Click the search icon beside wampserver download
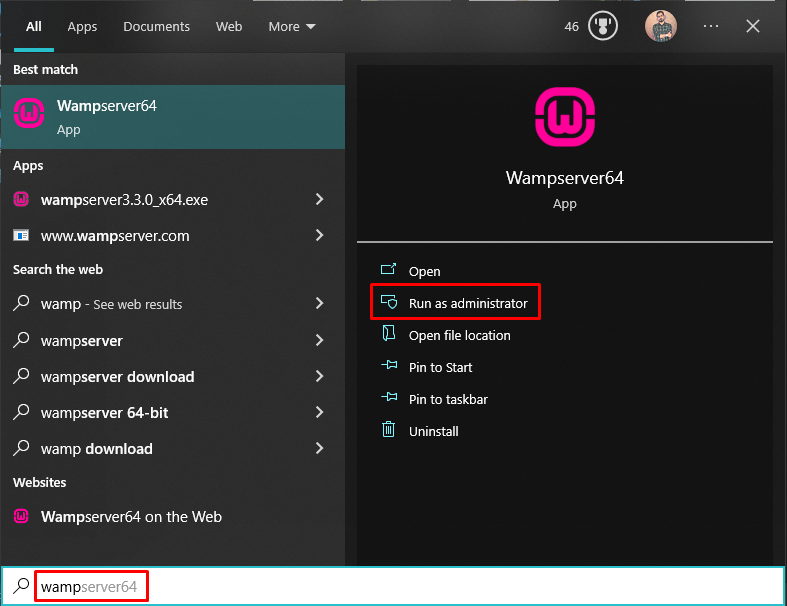 (21, 376)
